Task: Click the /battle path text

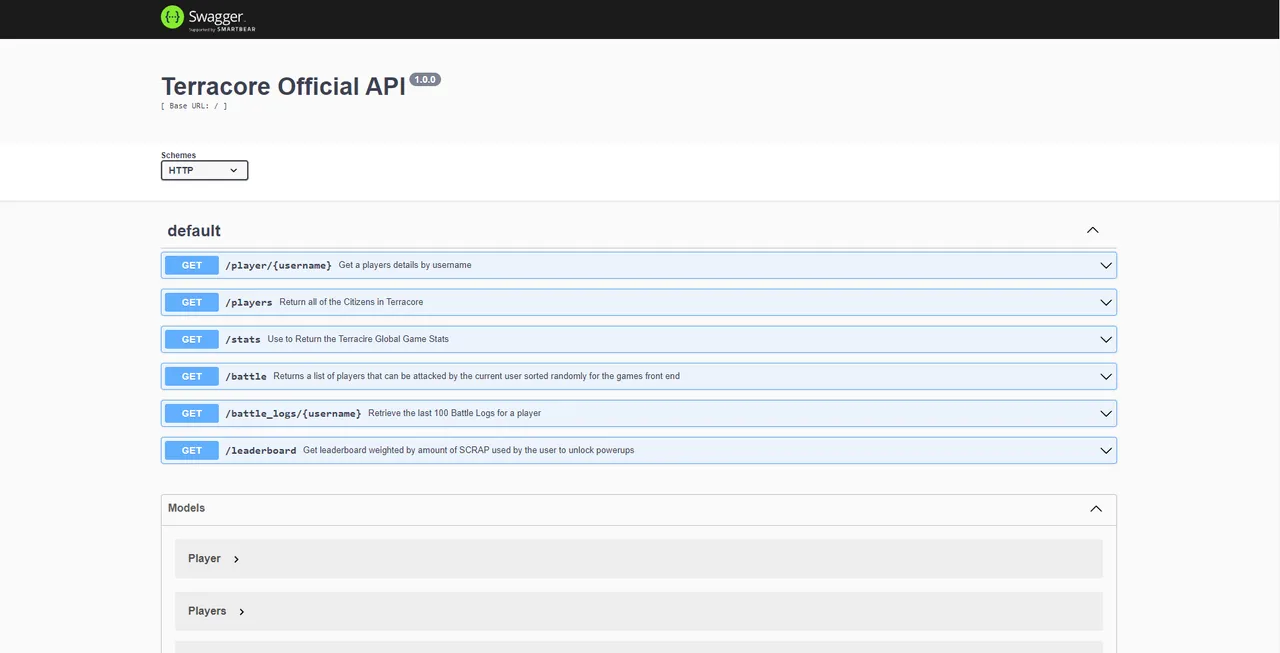Action: click(246, 377)
